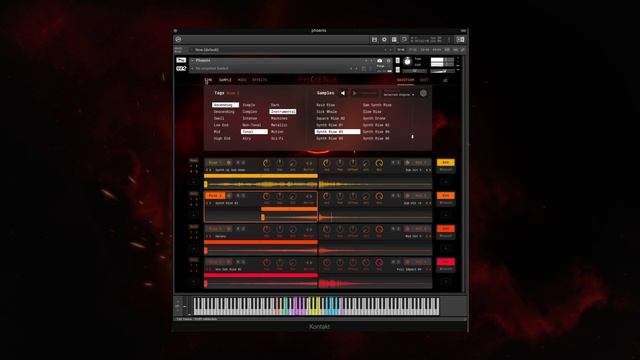
Task: Click the plus icon right of the first waveform
Action: (x=446, y=182)
